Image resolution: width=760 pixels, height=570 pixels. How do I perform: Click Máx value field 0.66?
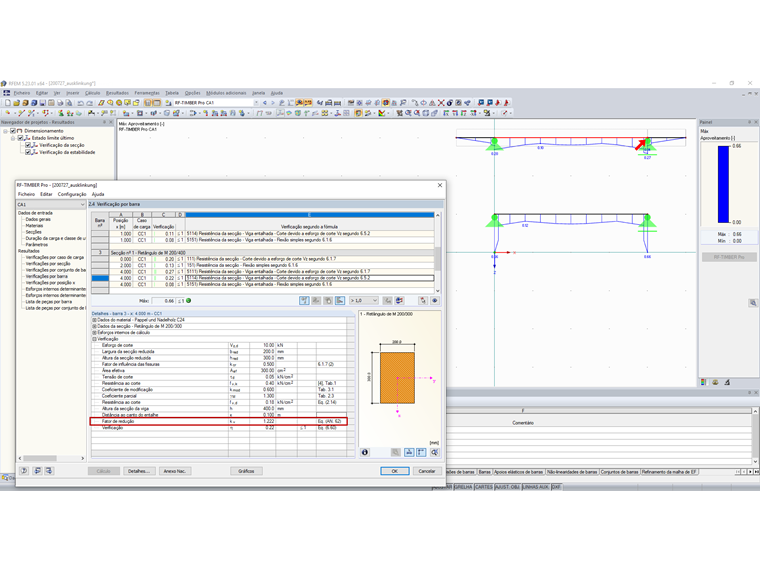163,301
